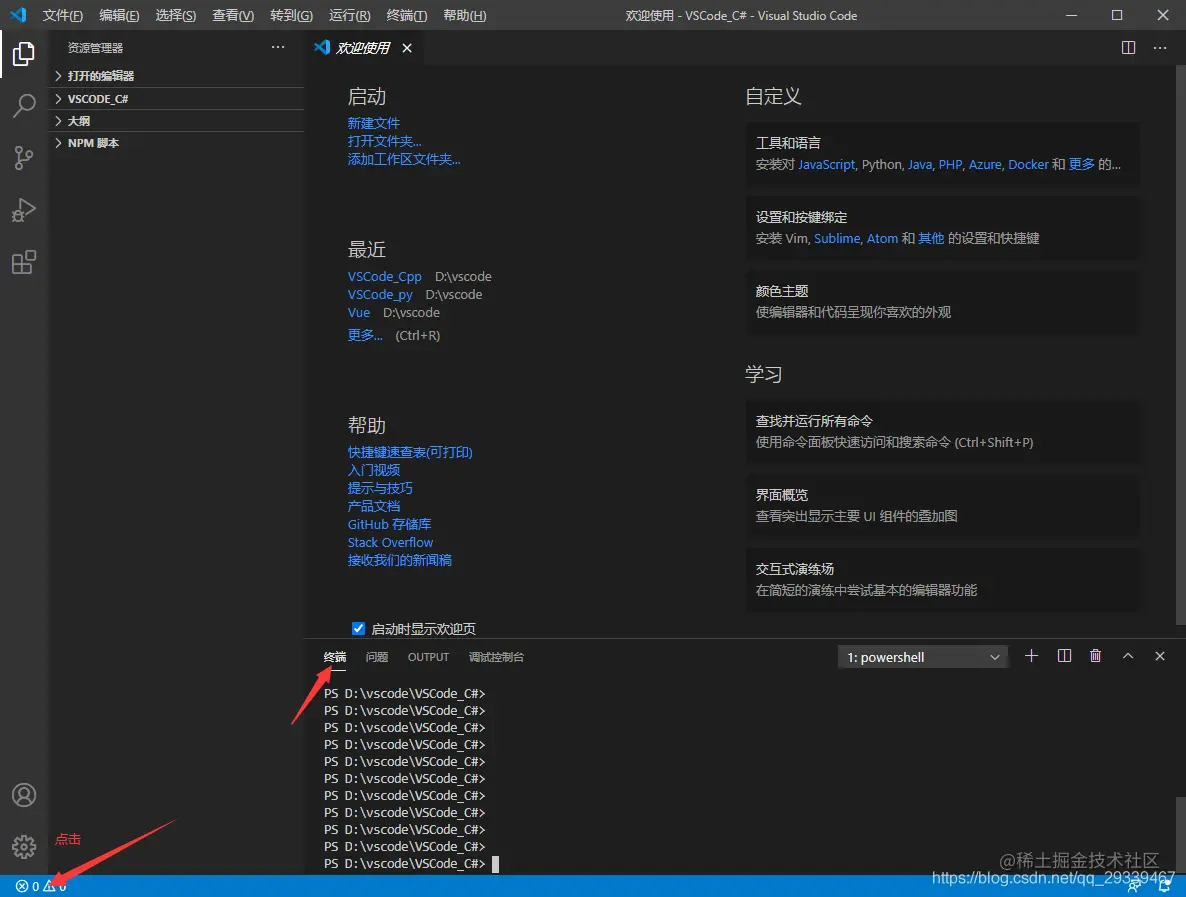Open the Stack Overflow link
This screenshot has width=1186, height=897.
coord(390,542)
